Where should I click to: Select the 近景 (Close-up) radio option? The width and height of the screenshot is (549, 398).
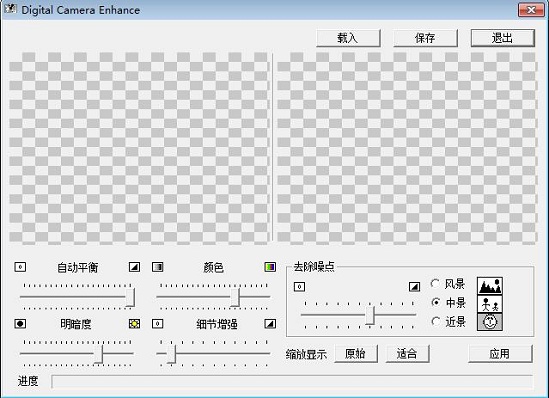(x=449, y=321)
